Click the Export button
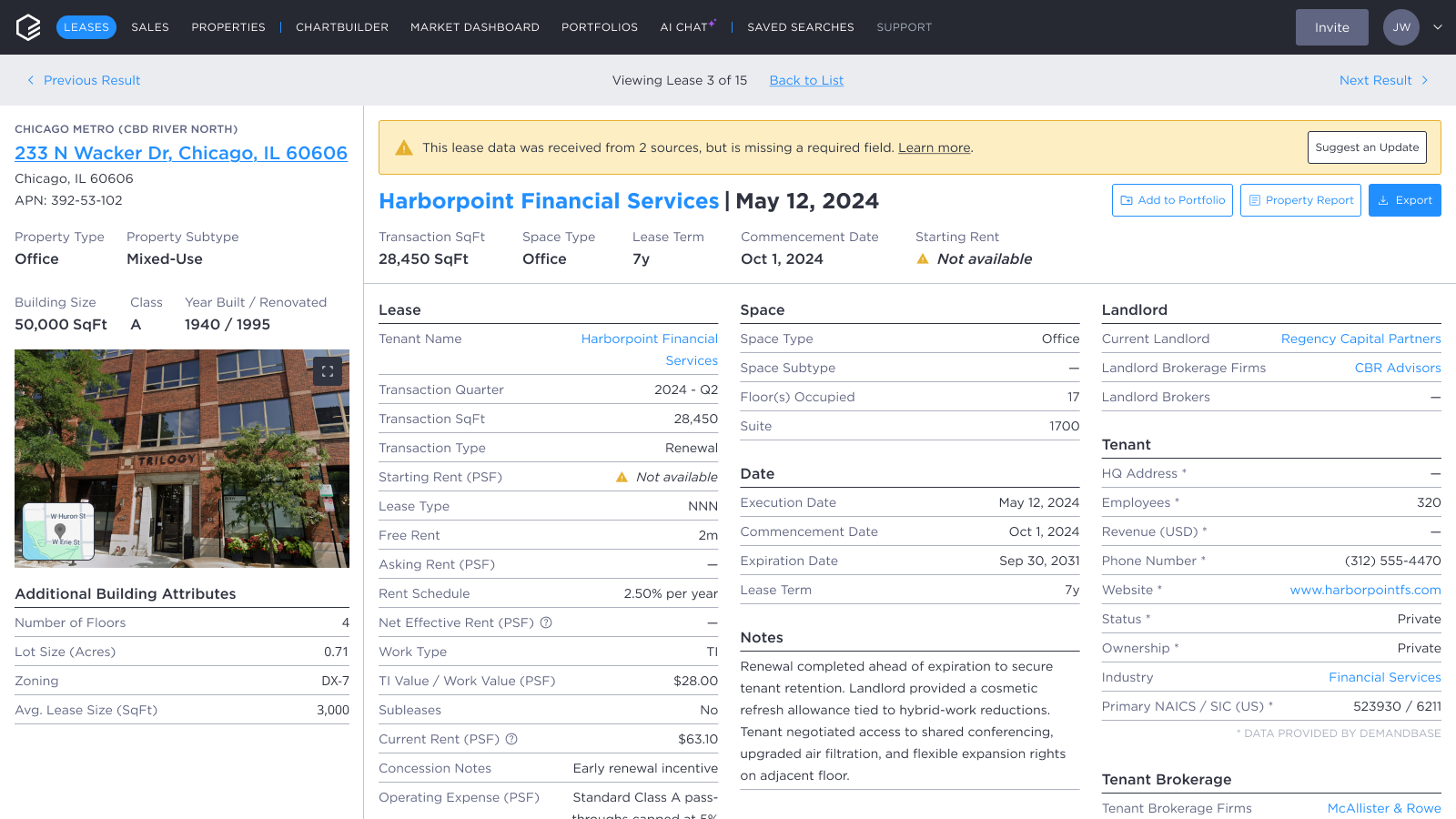 click(1405, 200)
